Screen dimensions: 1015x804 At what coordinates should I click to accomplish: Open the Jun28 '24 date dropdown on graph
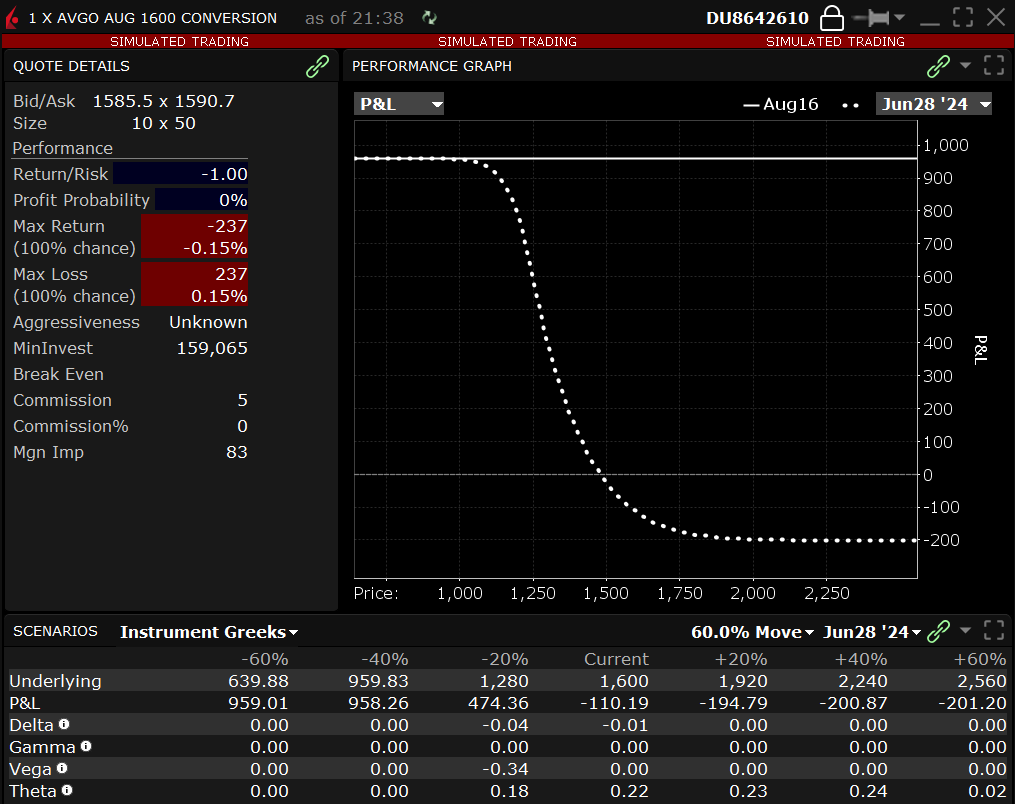pos(934,104)
